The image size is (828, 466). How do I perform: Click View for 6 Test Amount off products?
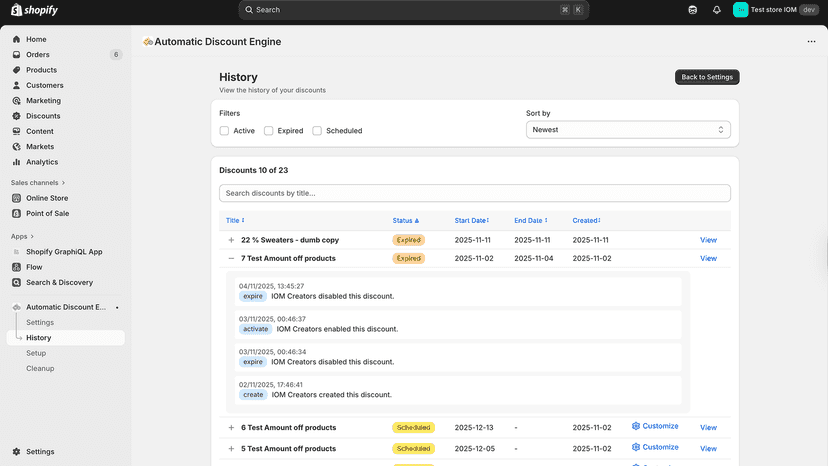[708, 427]
